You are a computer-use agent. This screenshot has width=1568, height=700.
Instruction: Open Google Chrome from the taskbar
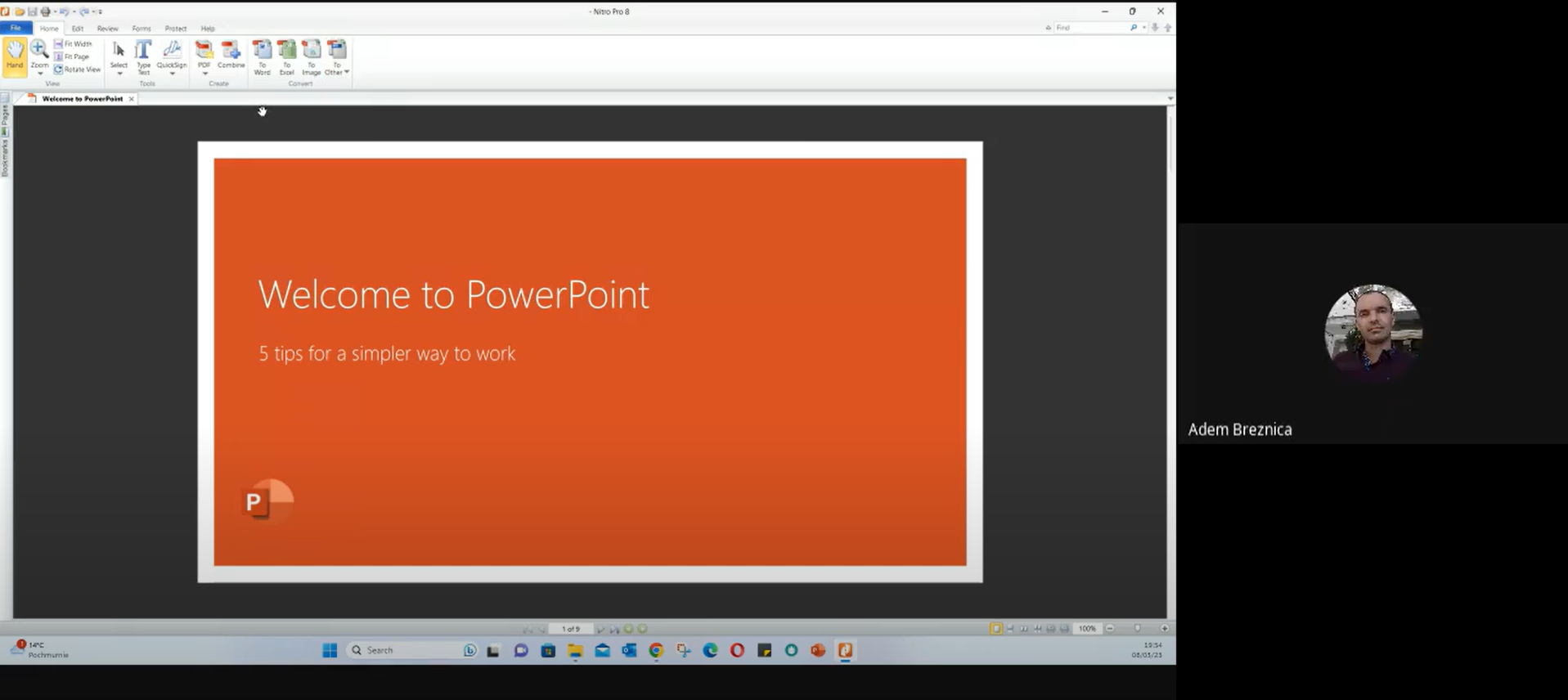(x=656, y=650)
